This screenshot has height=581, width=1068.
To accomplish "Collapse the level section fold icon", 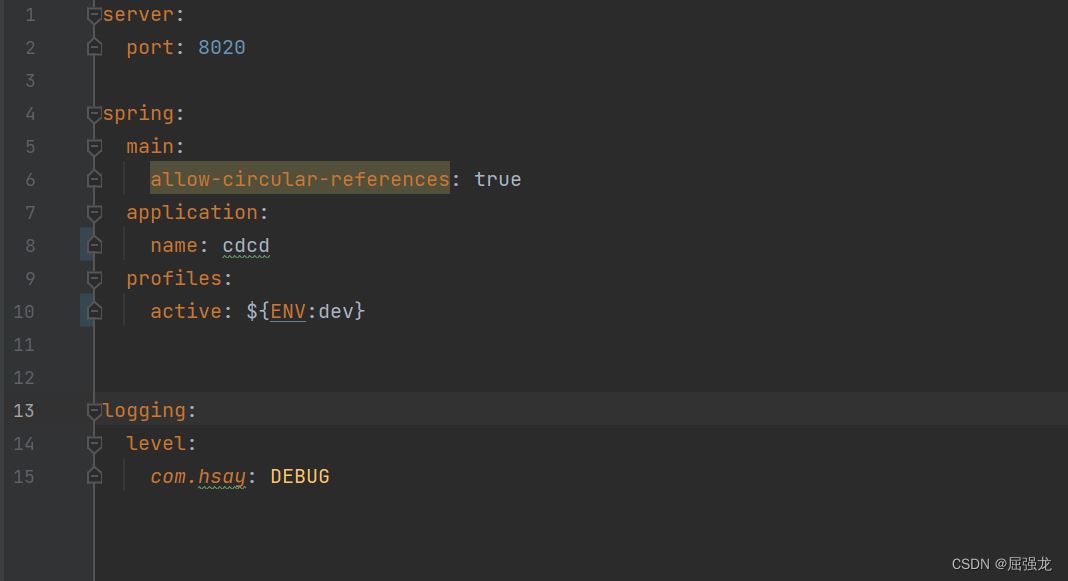I will coord(95,444).
